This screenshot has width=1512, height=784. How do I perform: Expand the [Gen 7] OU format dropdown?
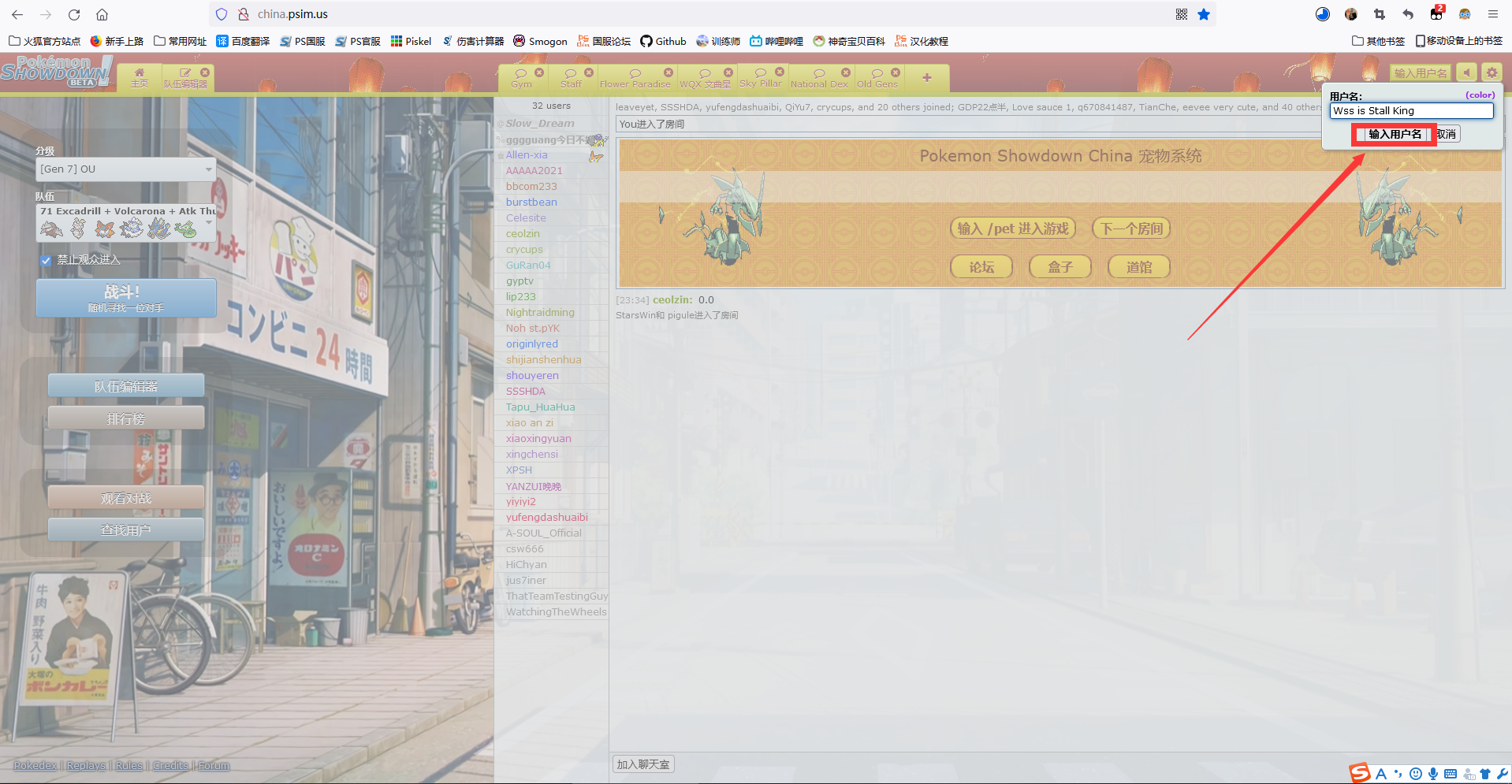pyautogui.click(x=126, y=169)
